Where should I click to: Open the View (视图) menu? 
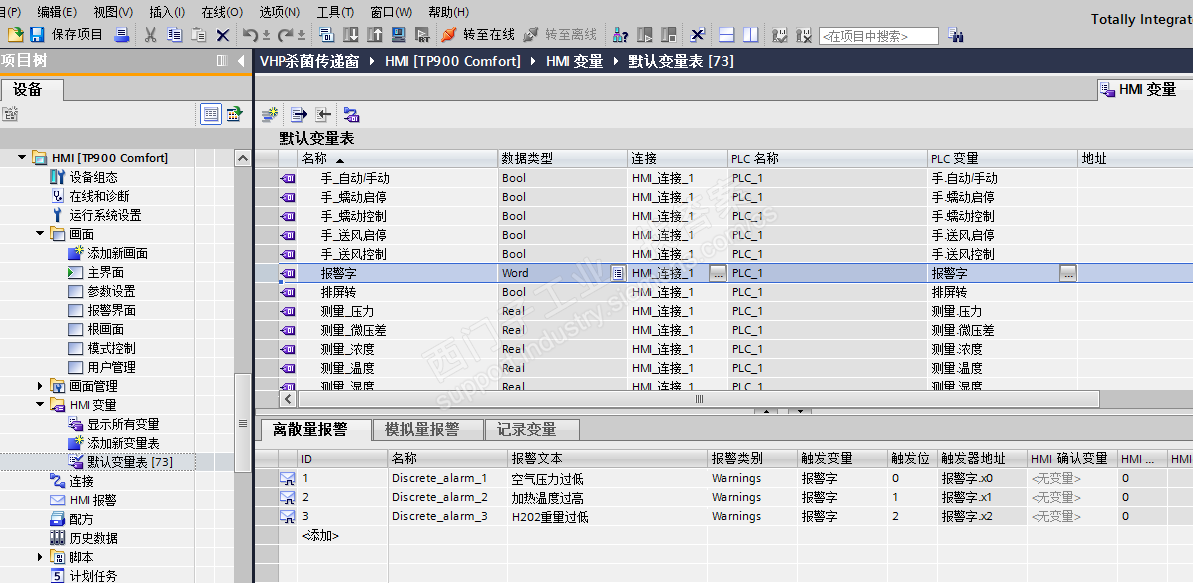[113, 12]
